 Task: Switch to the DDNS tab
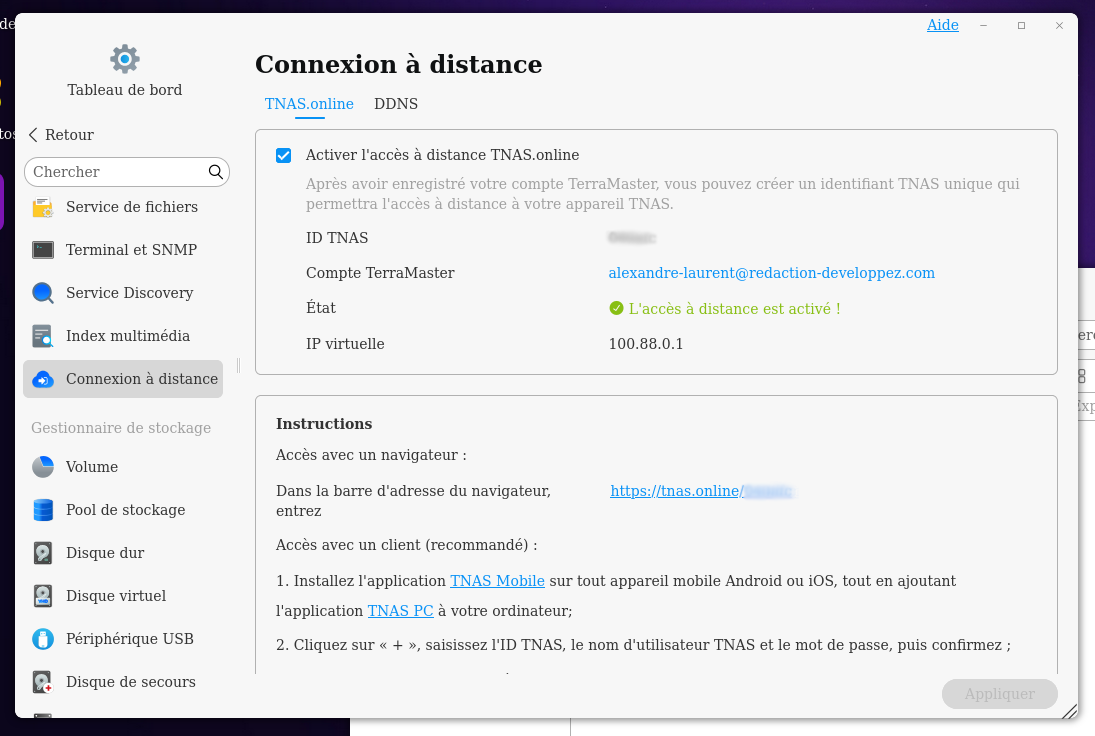pos(396,104)
